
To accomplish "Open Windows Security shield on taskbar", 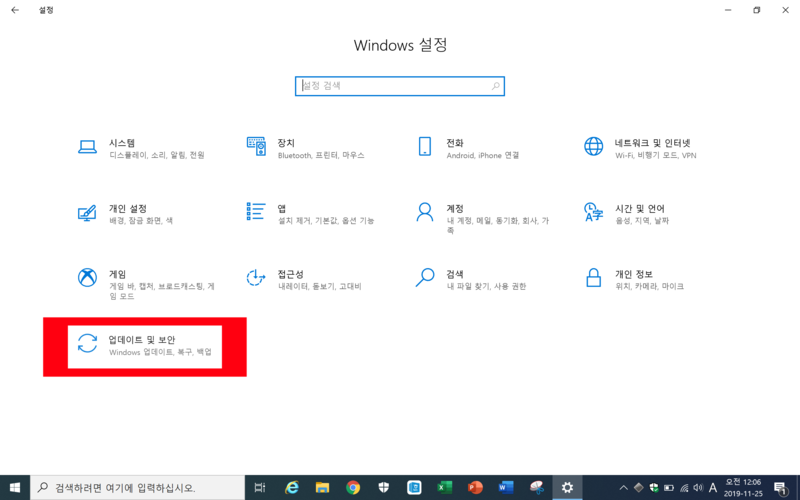I will point(383,488).
